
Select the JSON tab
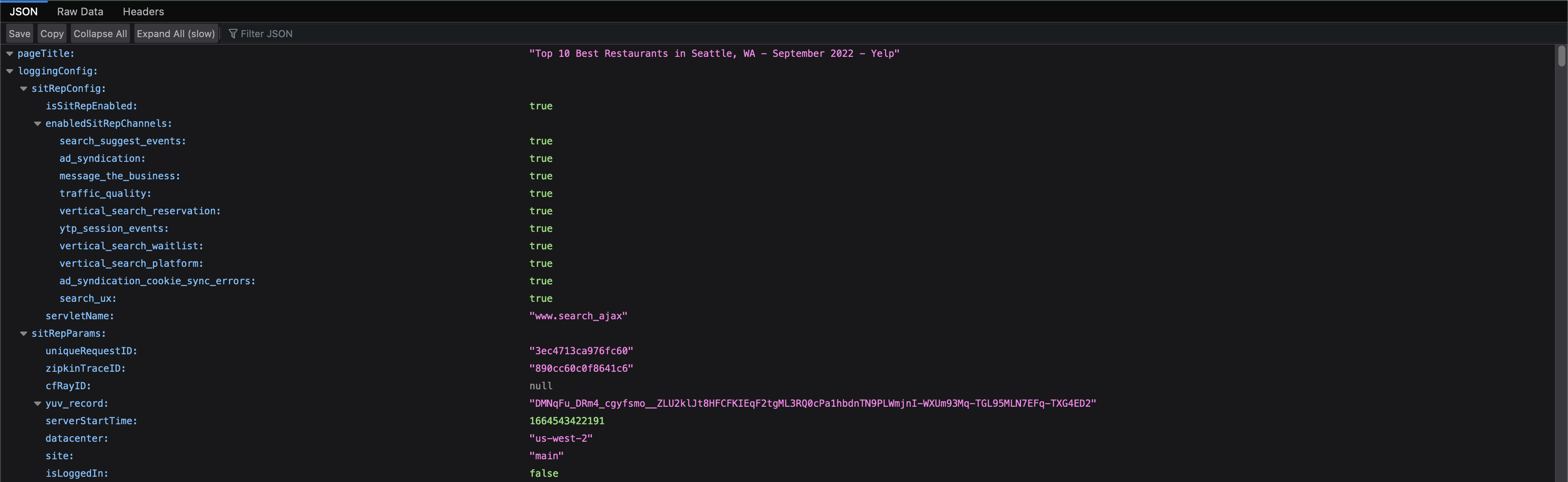pos(24,11)
